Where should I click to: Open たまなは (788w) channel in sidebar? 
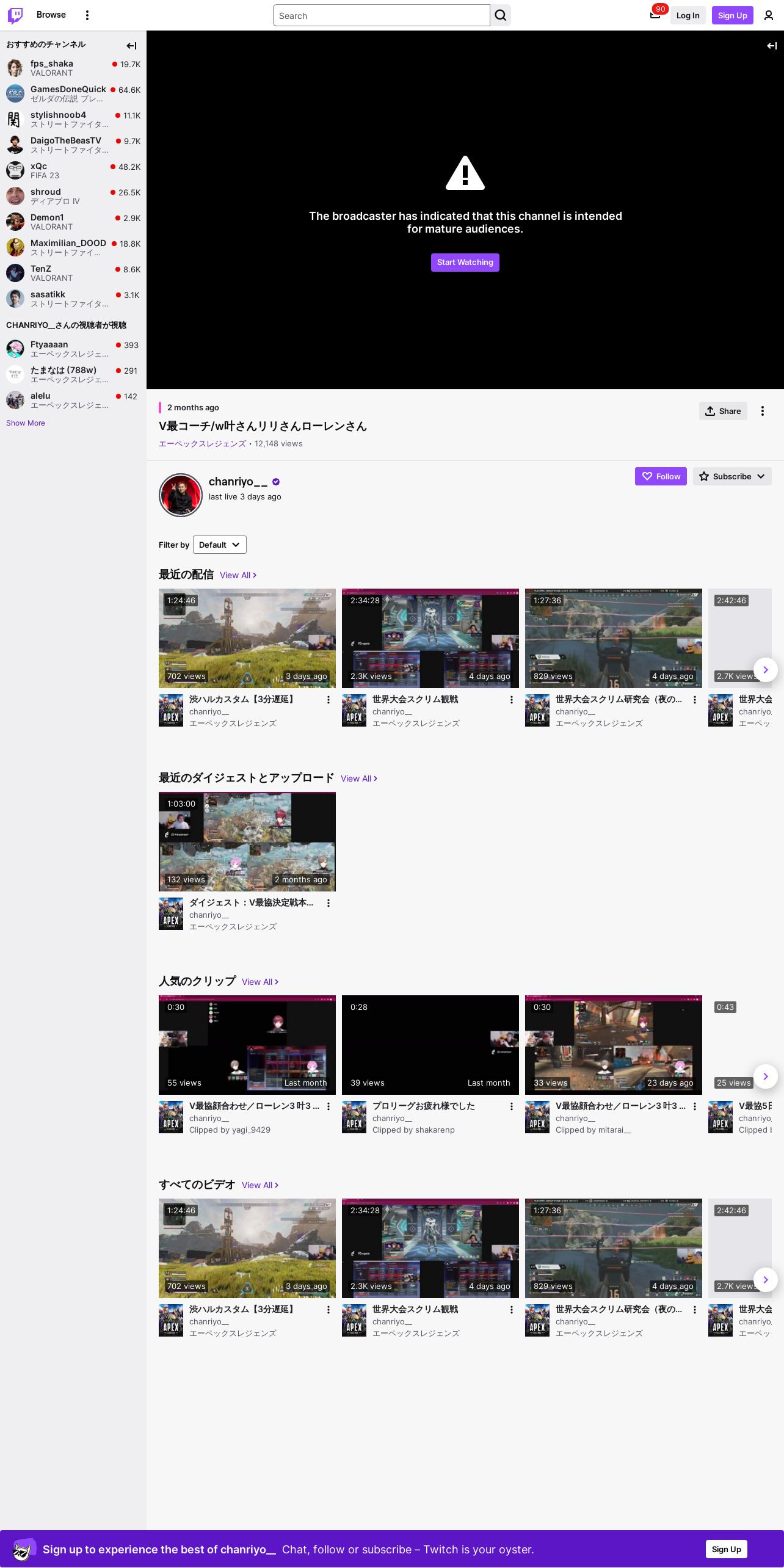(73, 374)
